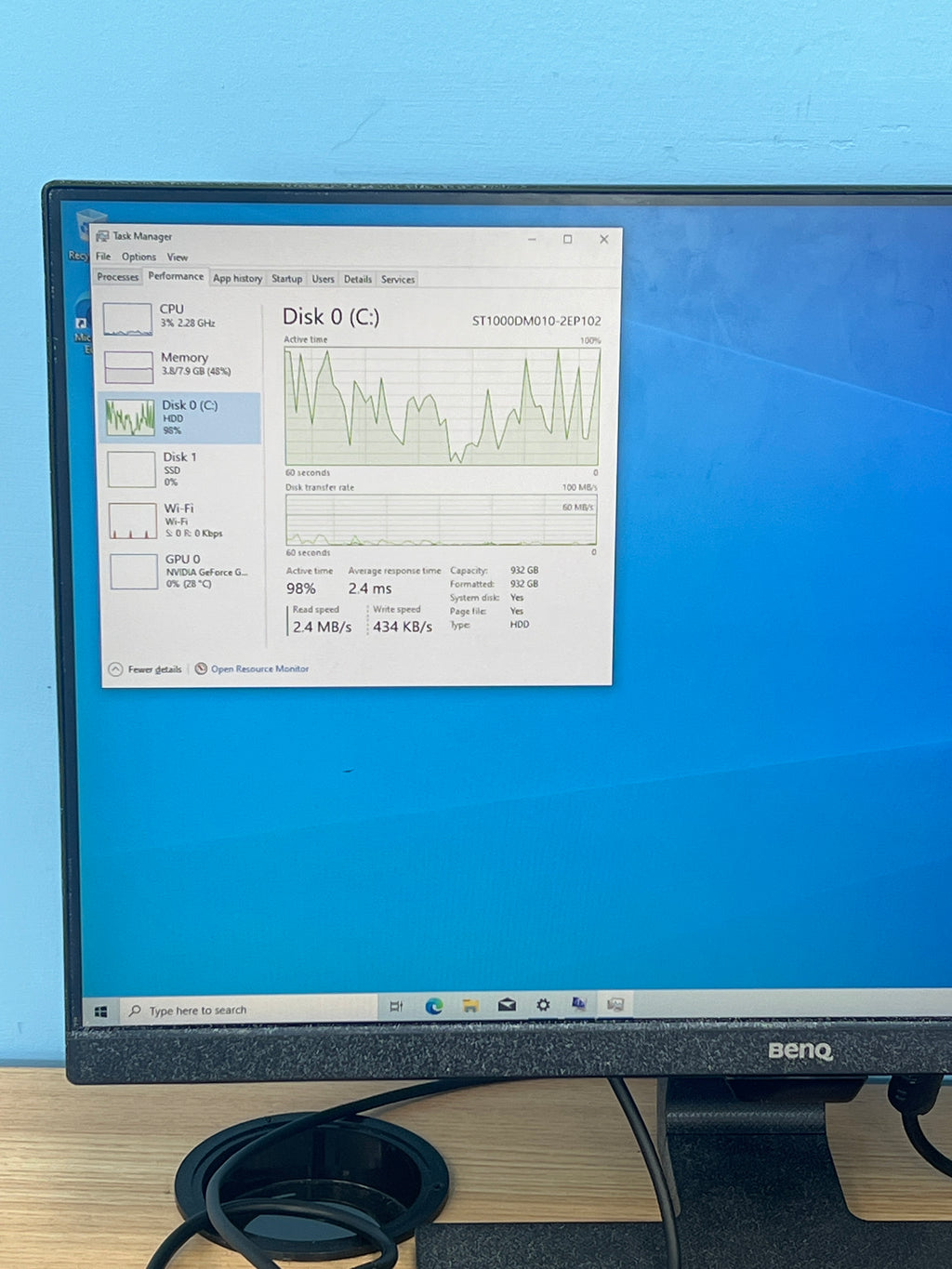The image size is (952, 1269).
Task: Minimize the Task Manager window
Action: [x=533, y=239]
